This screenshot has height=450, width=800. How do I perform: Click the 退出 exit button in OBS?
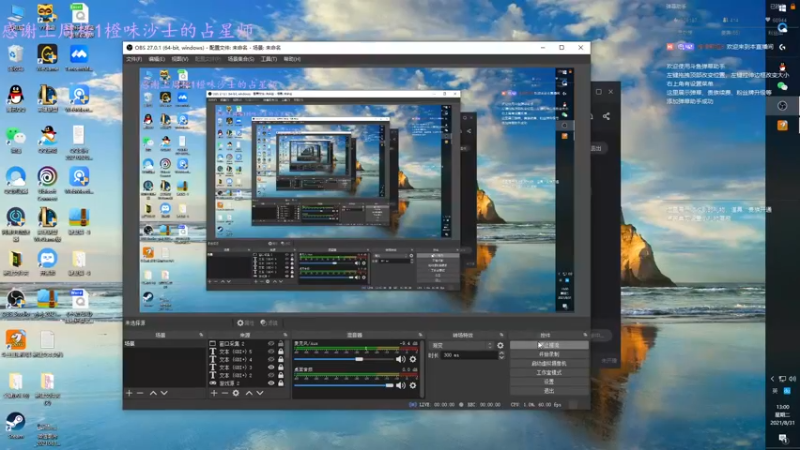pos(548,391)
